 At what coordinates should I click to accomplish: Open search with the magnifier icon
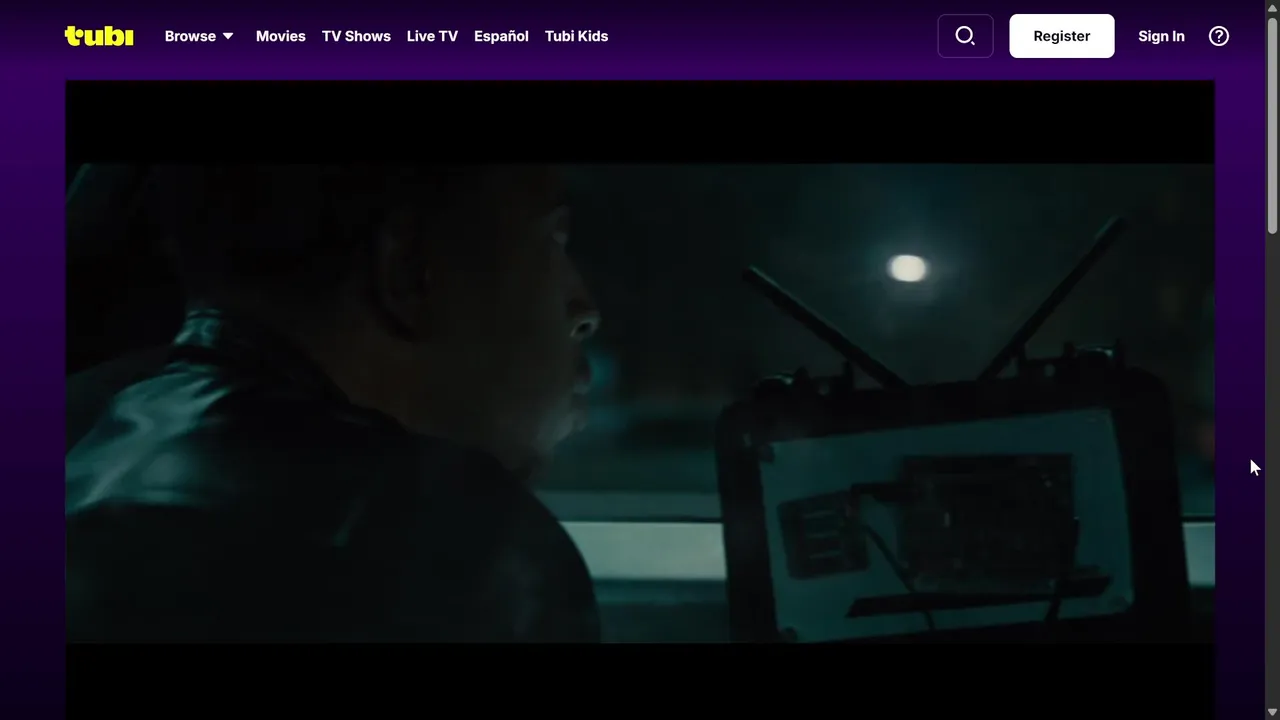point(965,36)
